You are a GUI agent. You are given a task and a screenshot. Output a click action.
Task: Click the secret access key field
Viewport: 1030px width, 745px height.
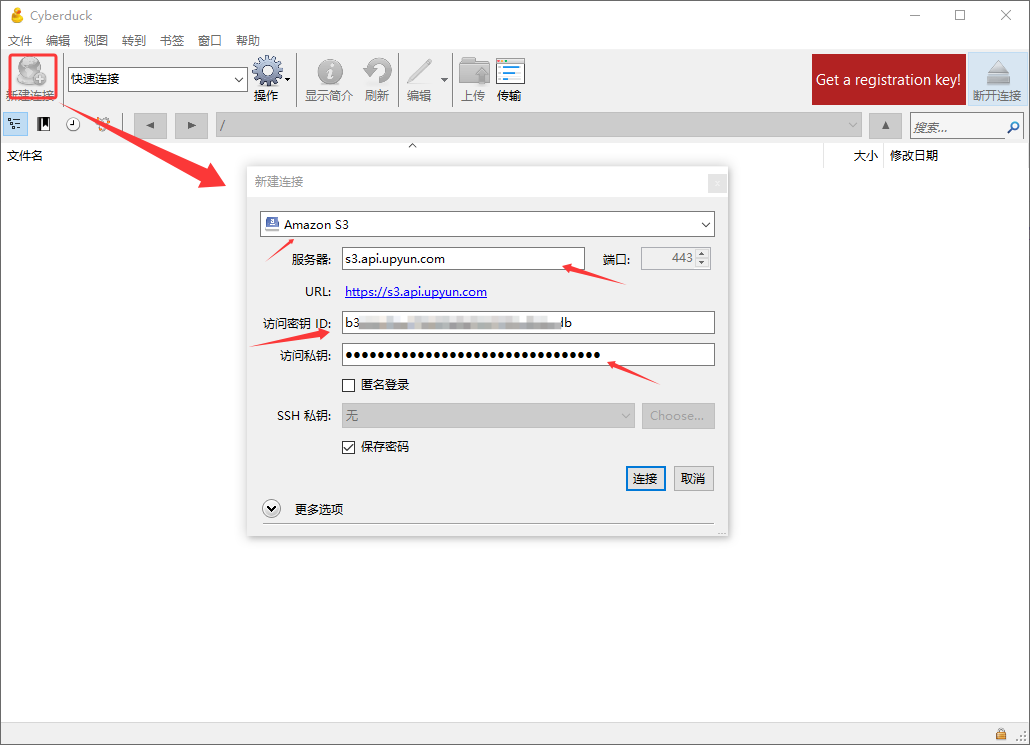(x=528, y=355)
